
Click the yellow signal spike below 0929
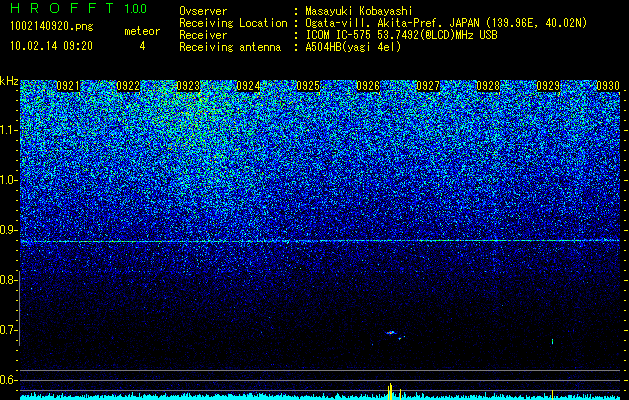[x=552, y=395]
